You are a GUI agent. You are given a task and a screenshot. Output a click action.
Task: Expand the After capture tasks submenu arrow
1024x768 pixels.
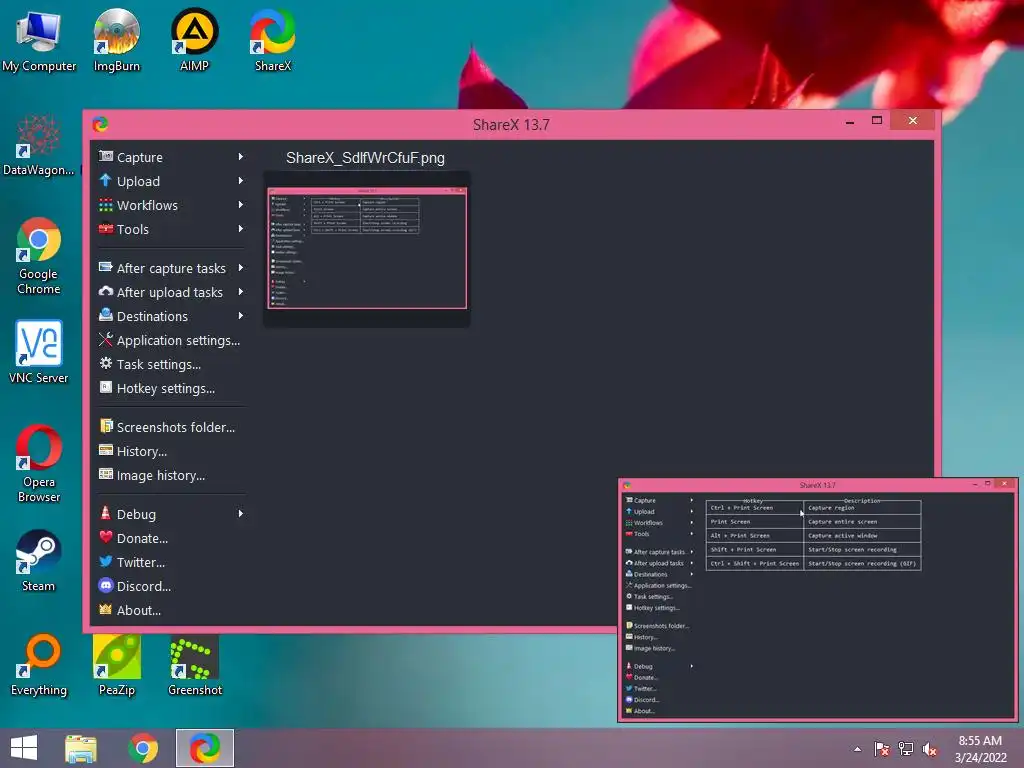coord(241,268)
